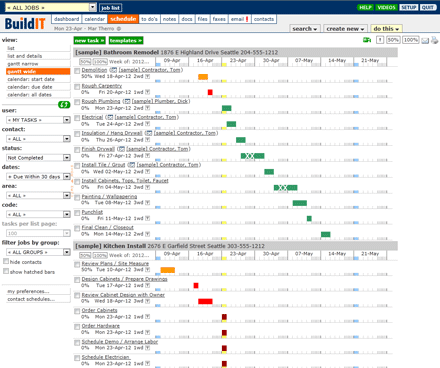Check the Schedule Electrician checkbox
Image resolution: width=440 pixels, height=368 pixels.
pos(77,358)
